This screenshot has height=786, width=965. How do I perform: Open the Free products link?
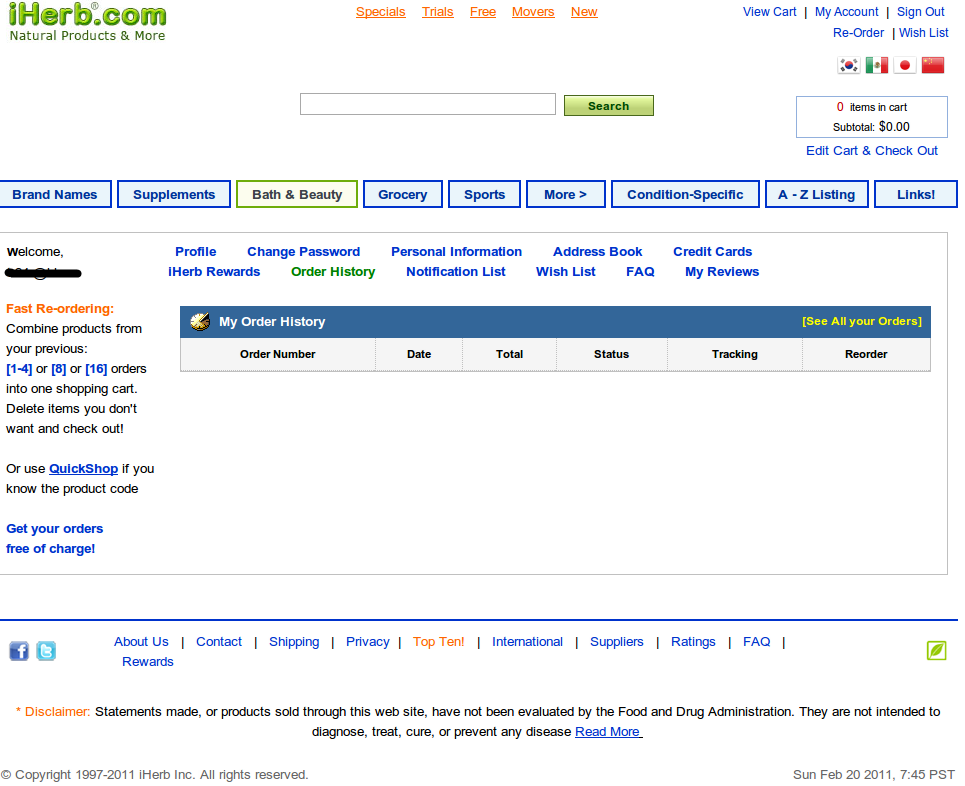point(483,12)
